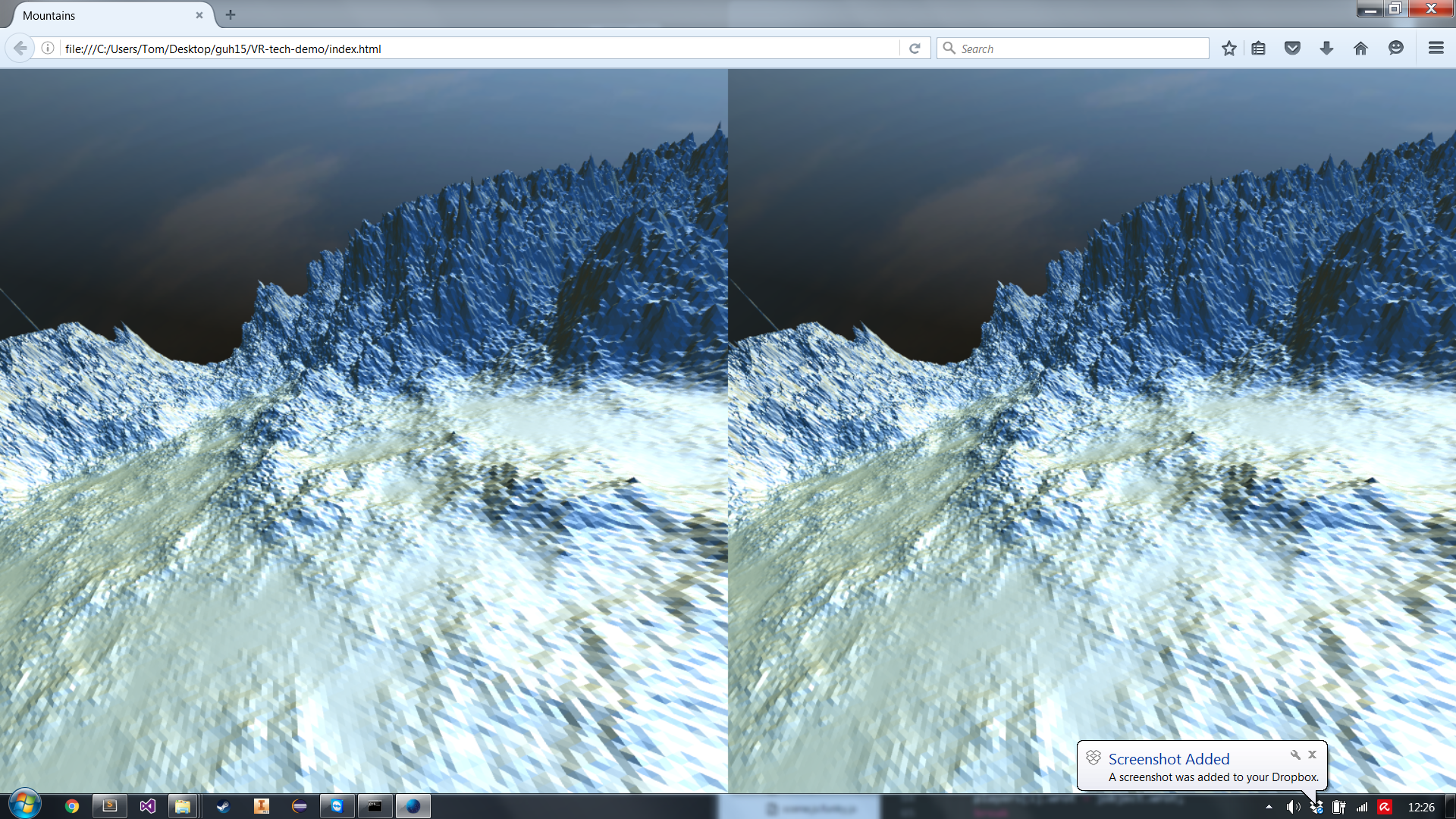1456x819 pixels.
Task: Click the bookmark star icon
Action: click(x=1228, y=49)
